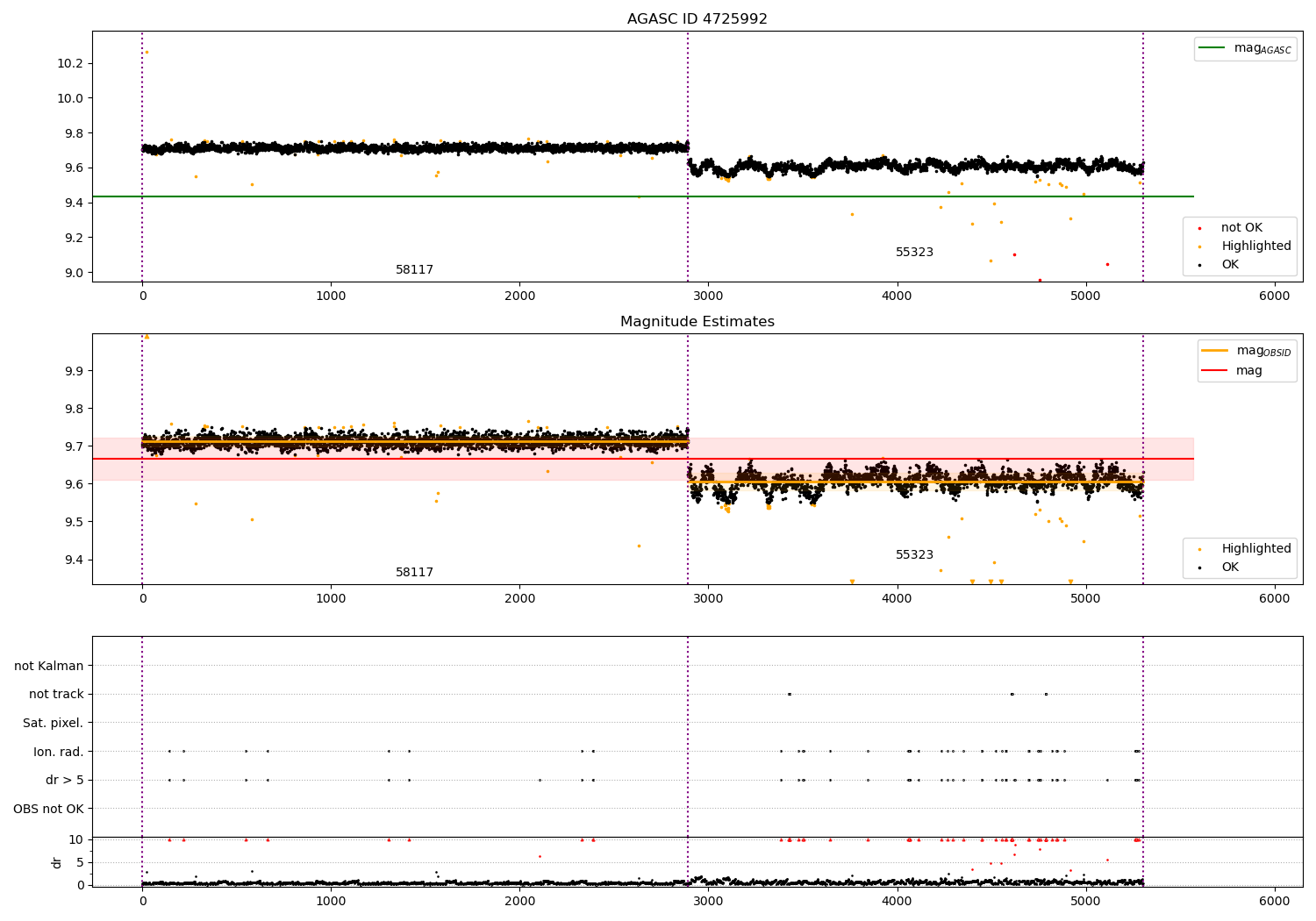The width and height of the screenshot is (1316, 921).
Task: Click the 9.5 y-axis tick label
Action: click(x=73, y=522)
